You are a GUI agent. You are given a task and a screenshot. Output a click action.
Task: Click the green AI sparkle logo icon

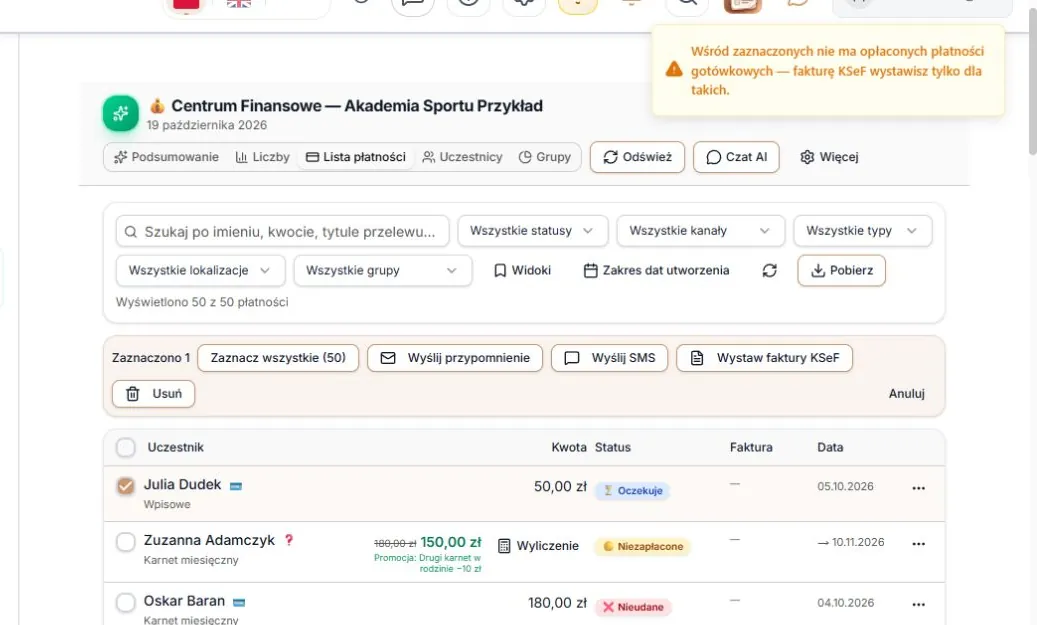coord(120,114)
